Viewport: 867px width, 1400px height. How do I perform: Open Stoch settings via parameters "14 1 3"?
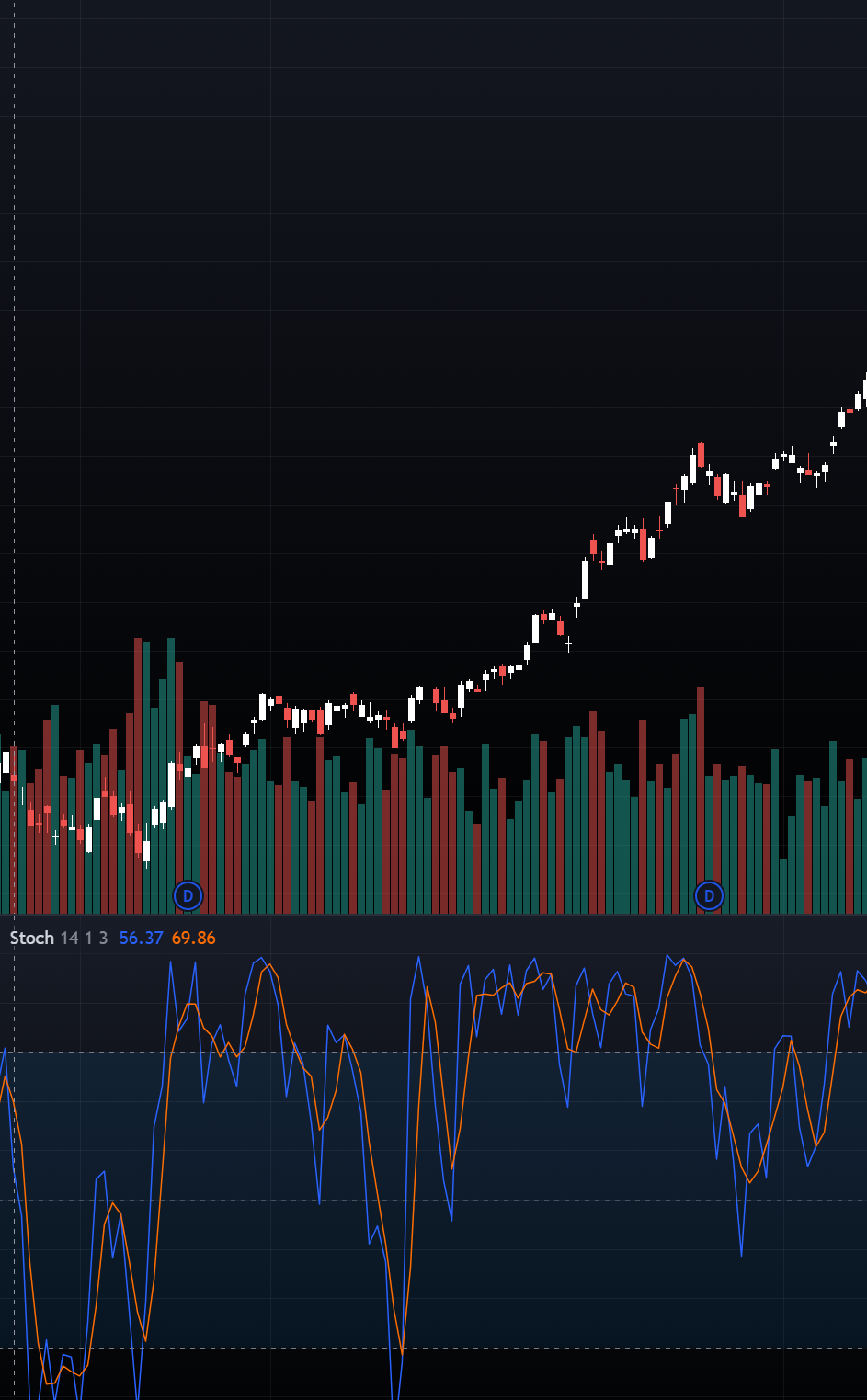[x=83, y=939]
